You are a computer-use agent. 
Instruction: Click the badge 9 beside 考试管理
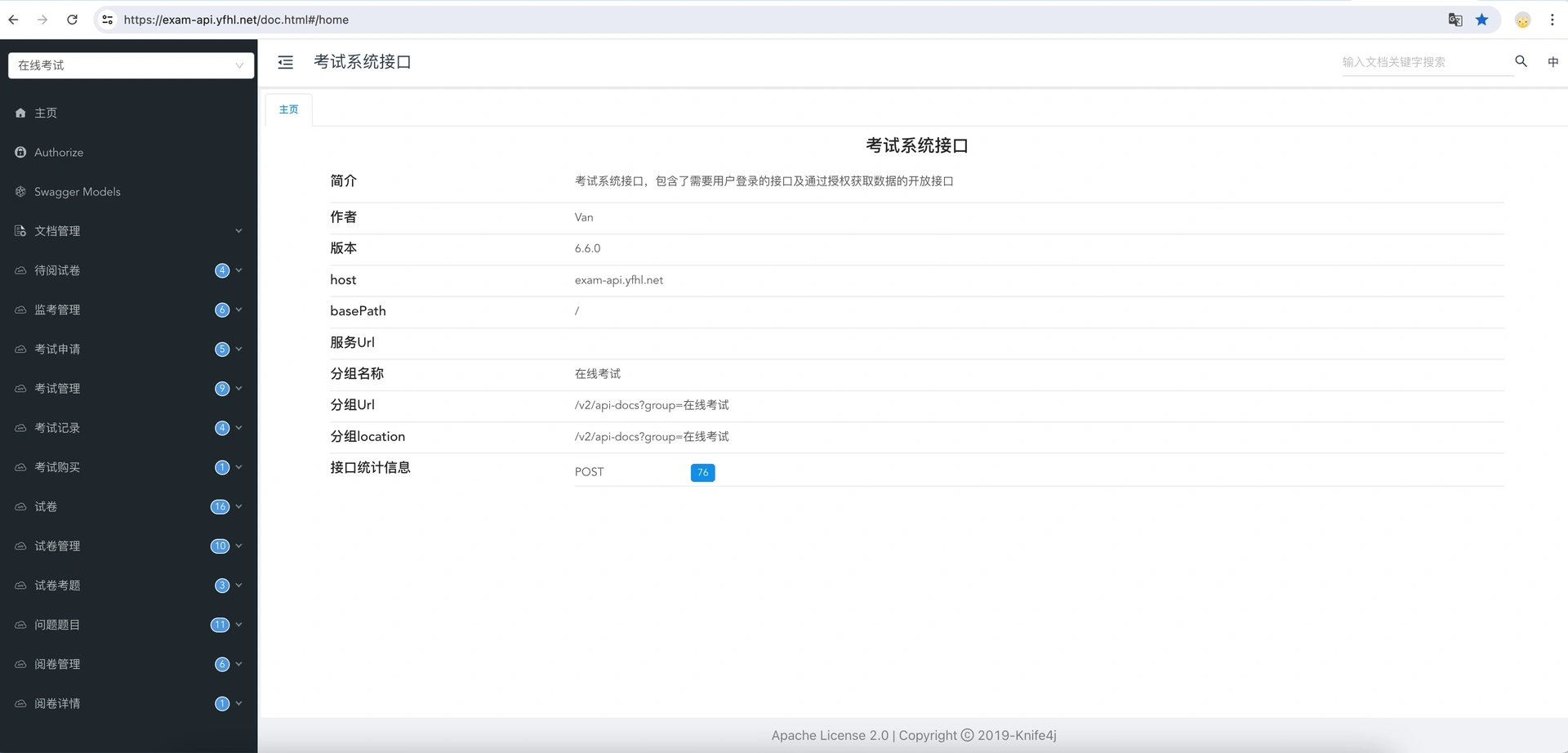222,389
